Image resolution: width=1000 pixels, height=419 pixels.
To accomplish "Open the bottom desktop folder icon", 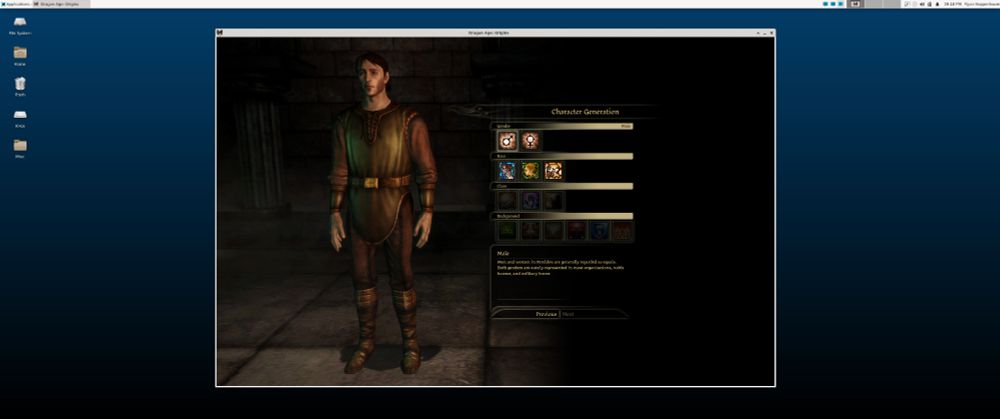I will (20, 149).
